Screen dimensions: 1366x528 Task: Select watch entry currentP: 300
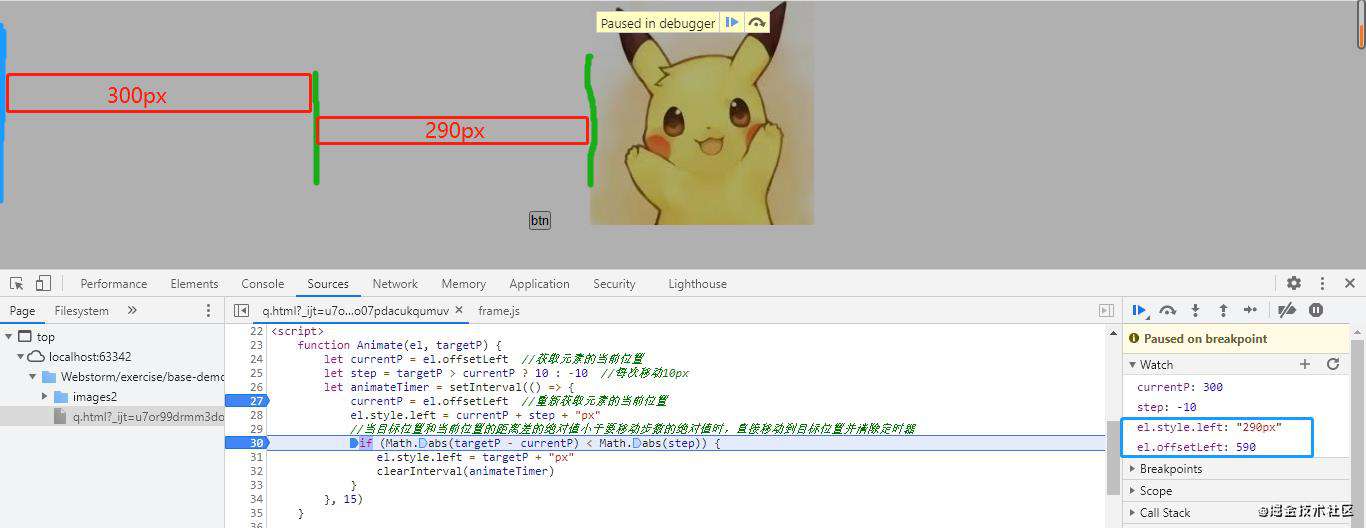[1180, 387]
